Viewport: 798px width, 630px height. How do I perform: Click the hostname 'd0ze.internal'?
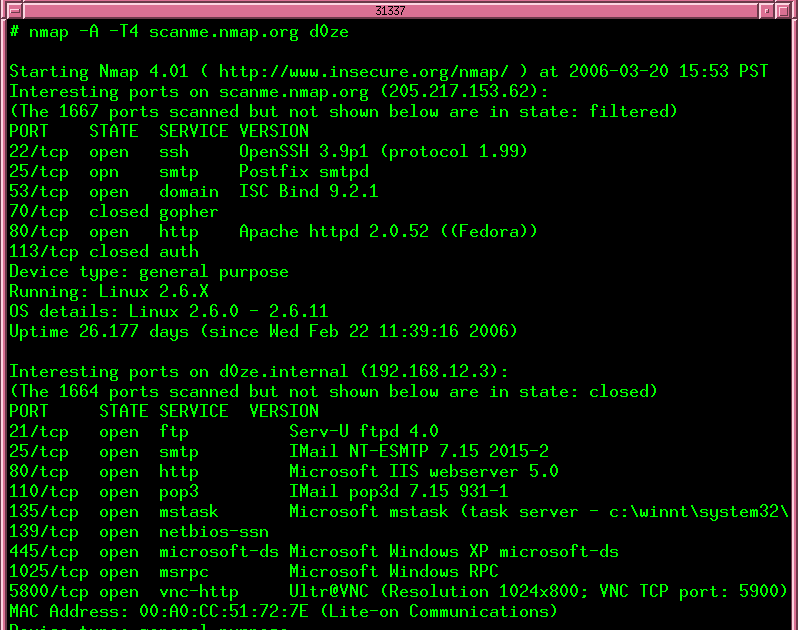[x=284, y=371]
